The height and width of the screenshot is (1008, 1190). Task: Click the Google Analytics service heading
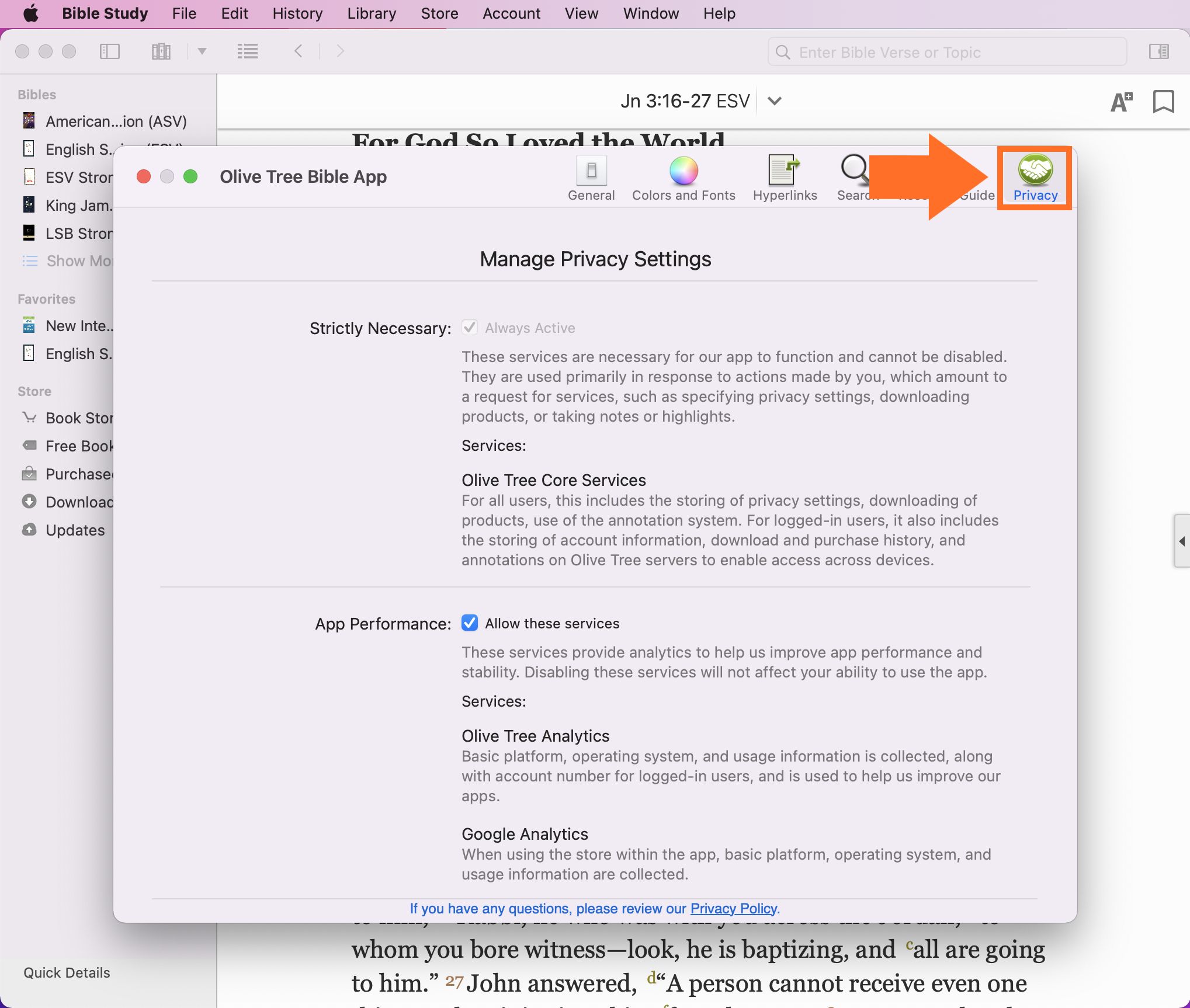pyautogui.click(x=525, y=834)
